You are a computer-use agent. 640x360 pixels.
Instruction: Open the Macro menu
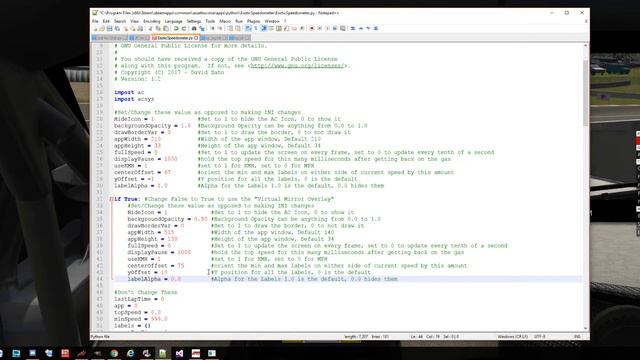(x=225, y=21)
